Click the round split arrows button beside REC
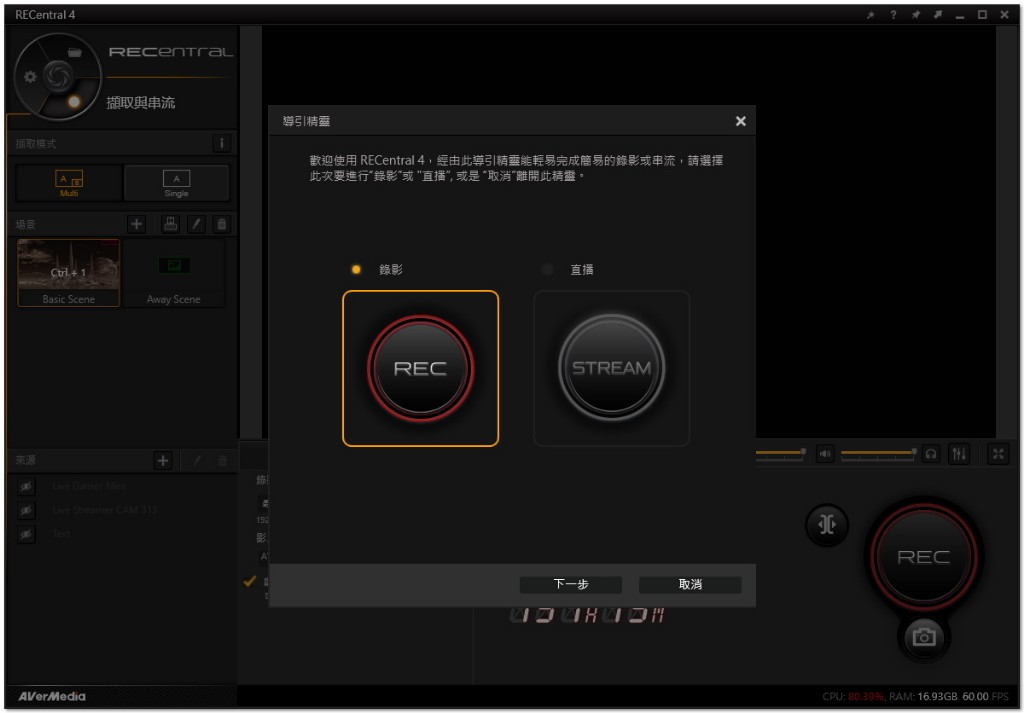 coord(827,525)
